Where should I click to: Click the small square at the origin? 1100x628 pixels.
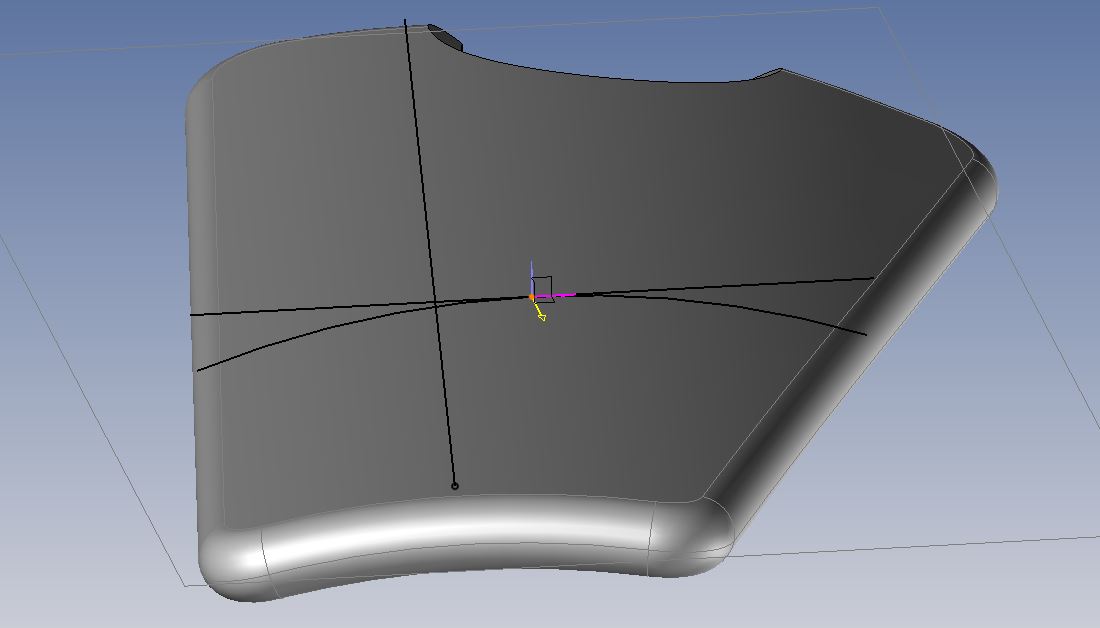542,289
